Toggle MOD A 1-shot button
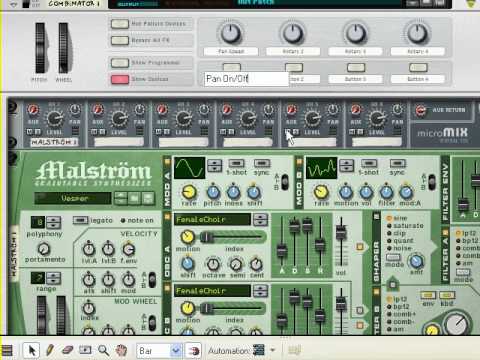The height and width of the screenshot is (360, 480). pos(236,163)
